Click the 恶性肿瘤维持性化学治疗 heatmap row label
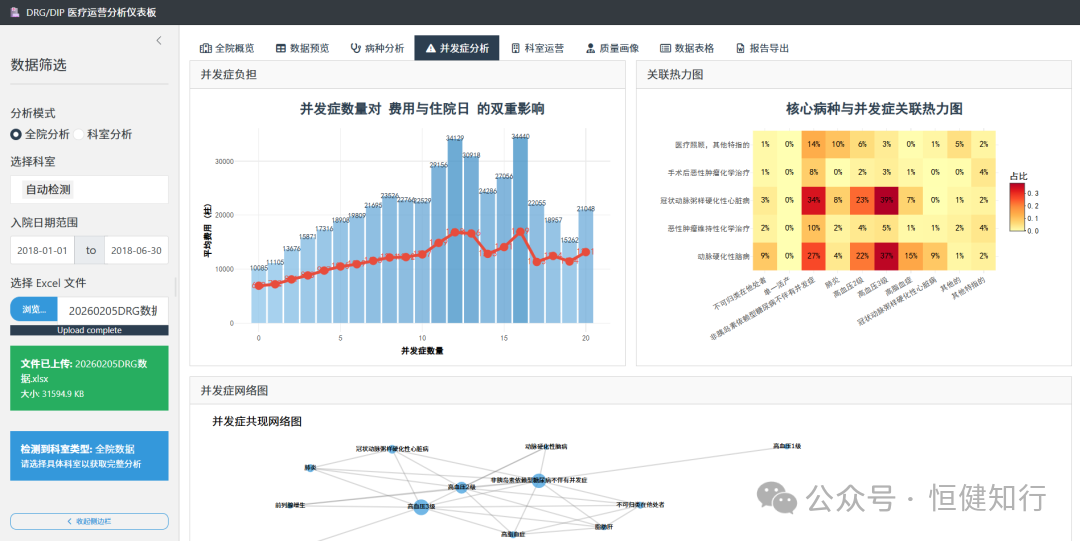Screen dimensions: 1080x541 (x=708, y=228)
